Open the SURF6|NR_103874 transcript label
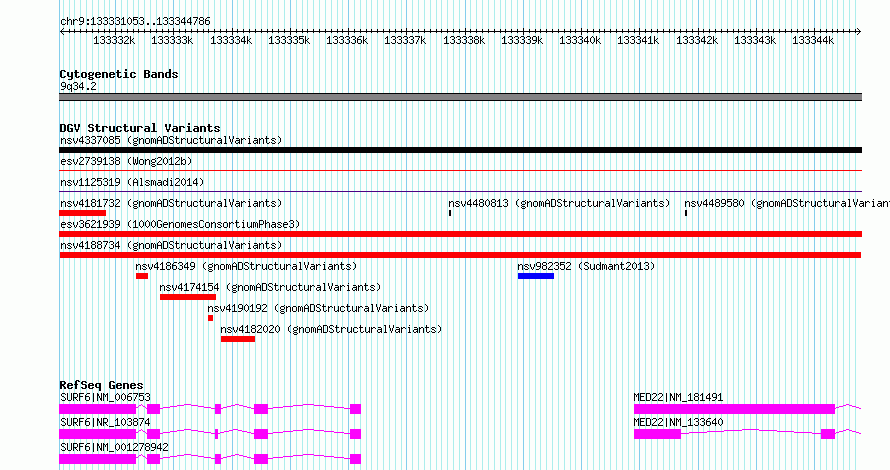This screenshot has height=470, width=890. click(x=105, y=422)
